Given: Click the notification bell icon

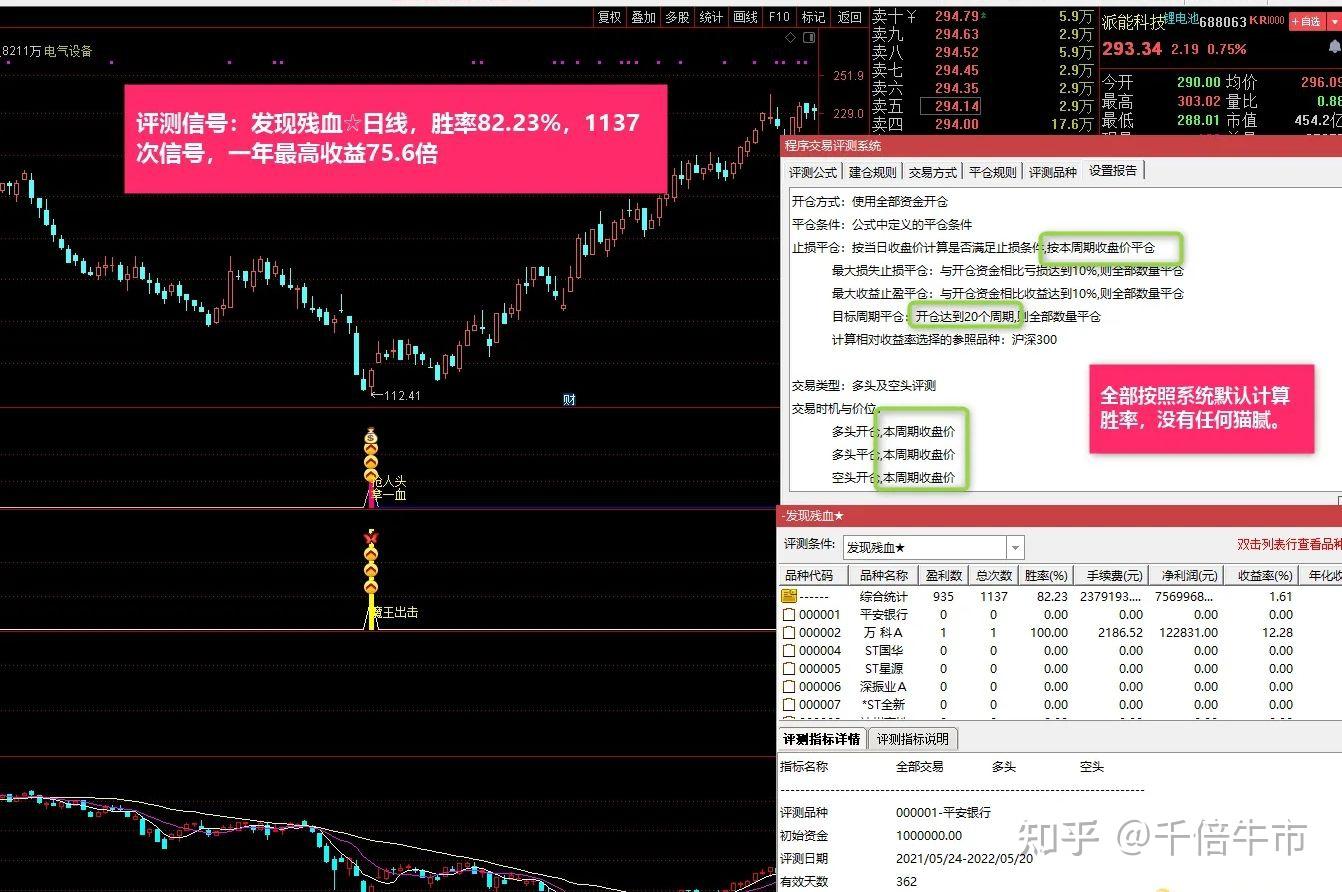Looking at the screenshot, I should click(1334, 45).
